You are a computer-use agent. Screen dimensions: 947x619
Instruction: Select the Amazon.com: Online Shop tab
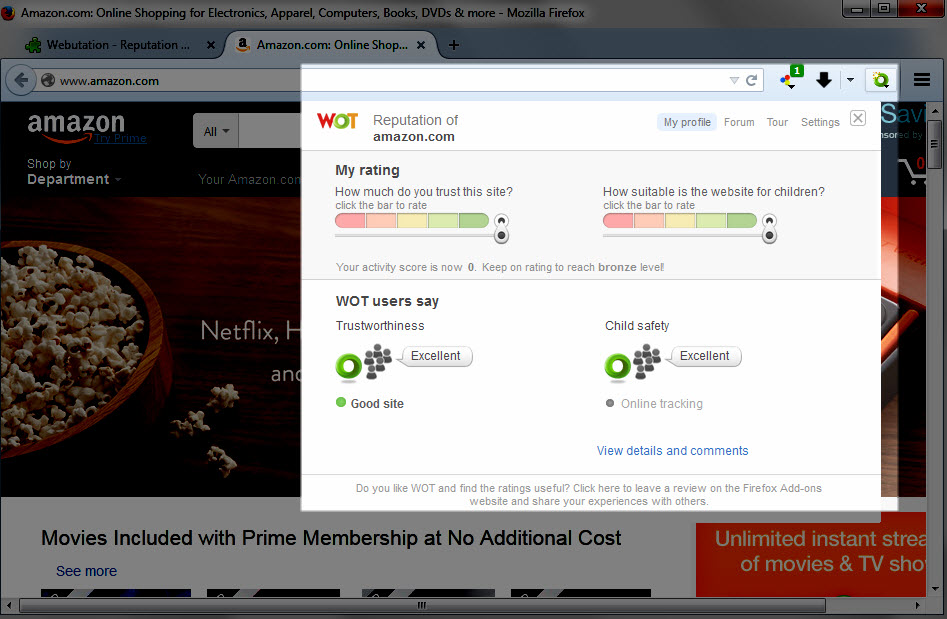332,45
